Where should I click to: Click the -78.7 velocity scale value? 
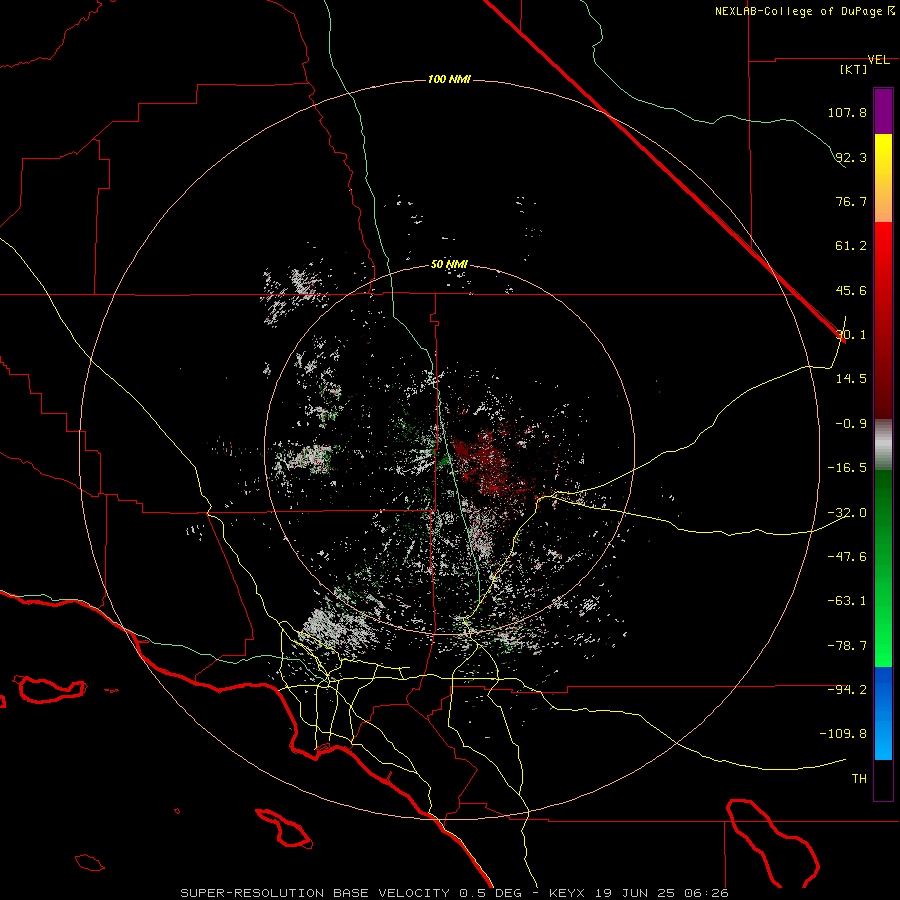(847, 646)
